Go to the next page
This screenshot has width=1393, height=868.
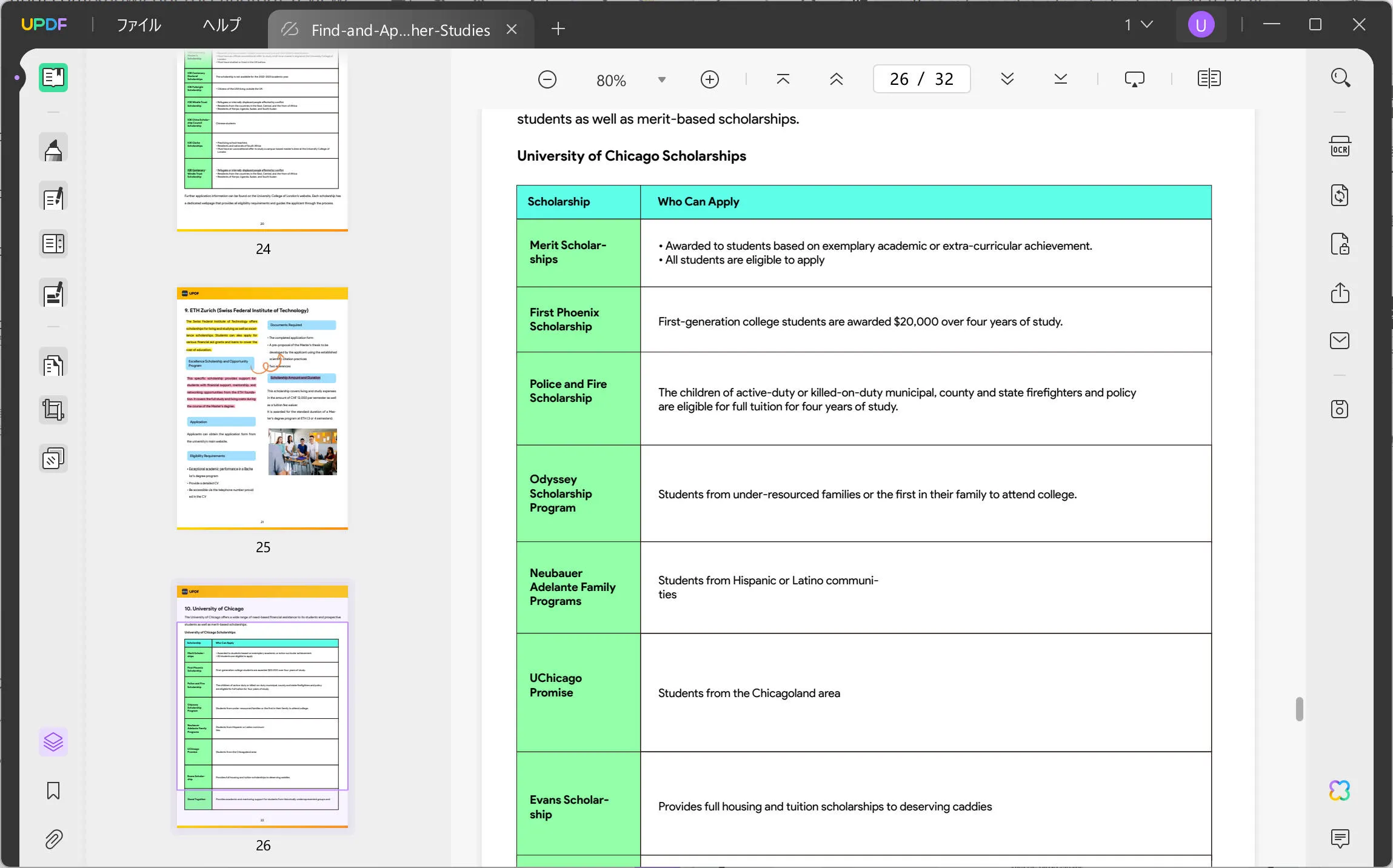coord(1007,79)
